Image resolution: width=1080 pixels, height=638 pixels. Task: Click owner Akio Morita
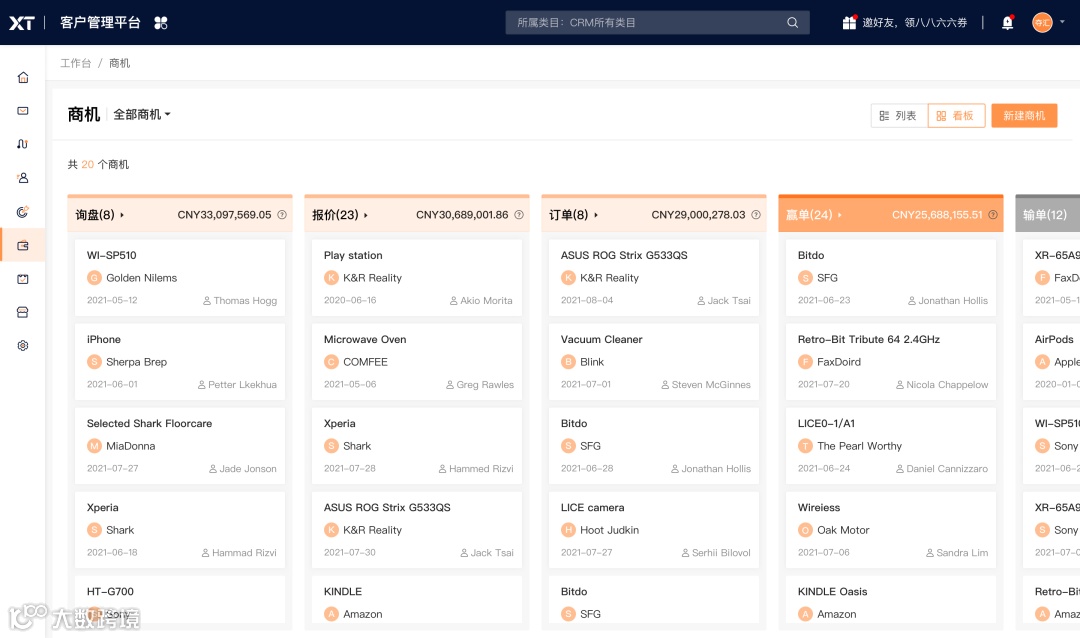point(481,300)
